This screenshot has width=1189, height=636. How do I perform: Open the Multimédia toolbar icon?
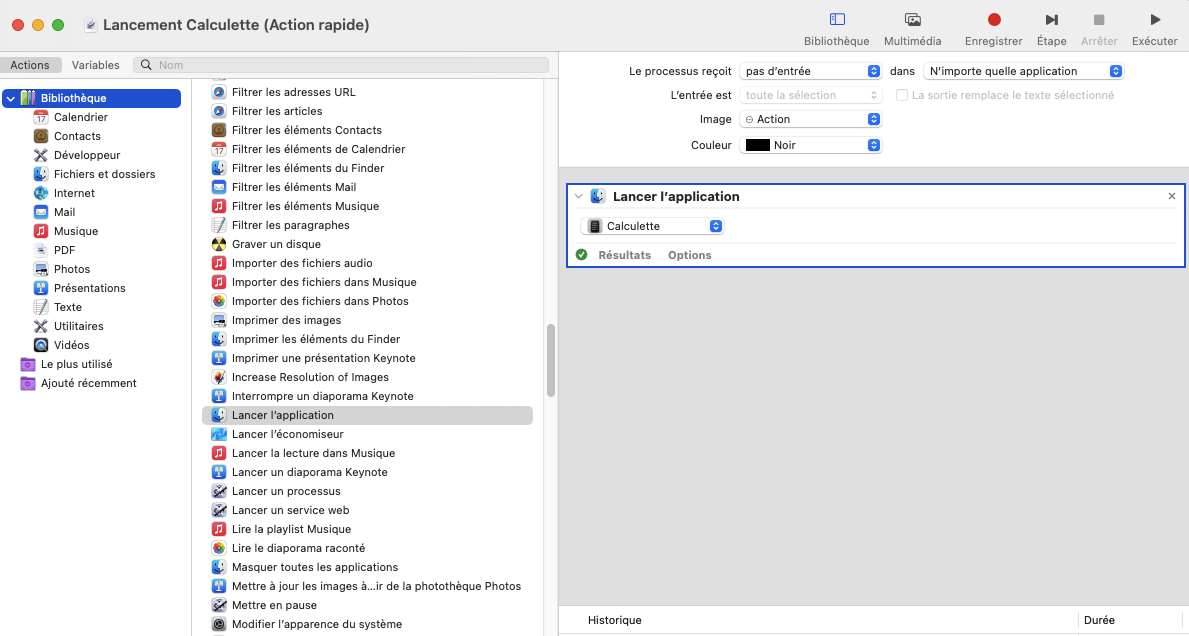click(912, 20)
